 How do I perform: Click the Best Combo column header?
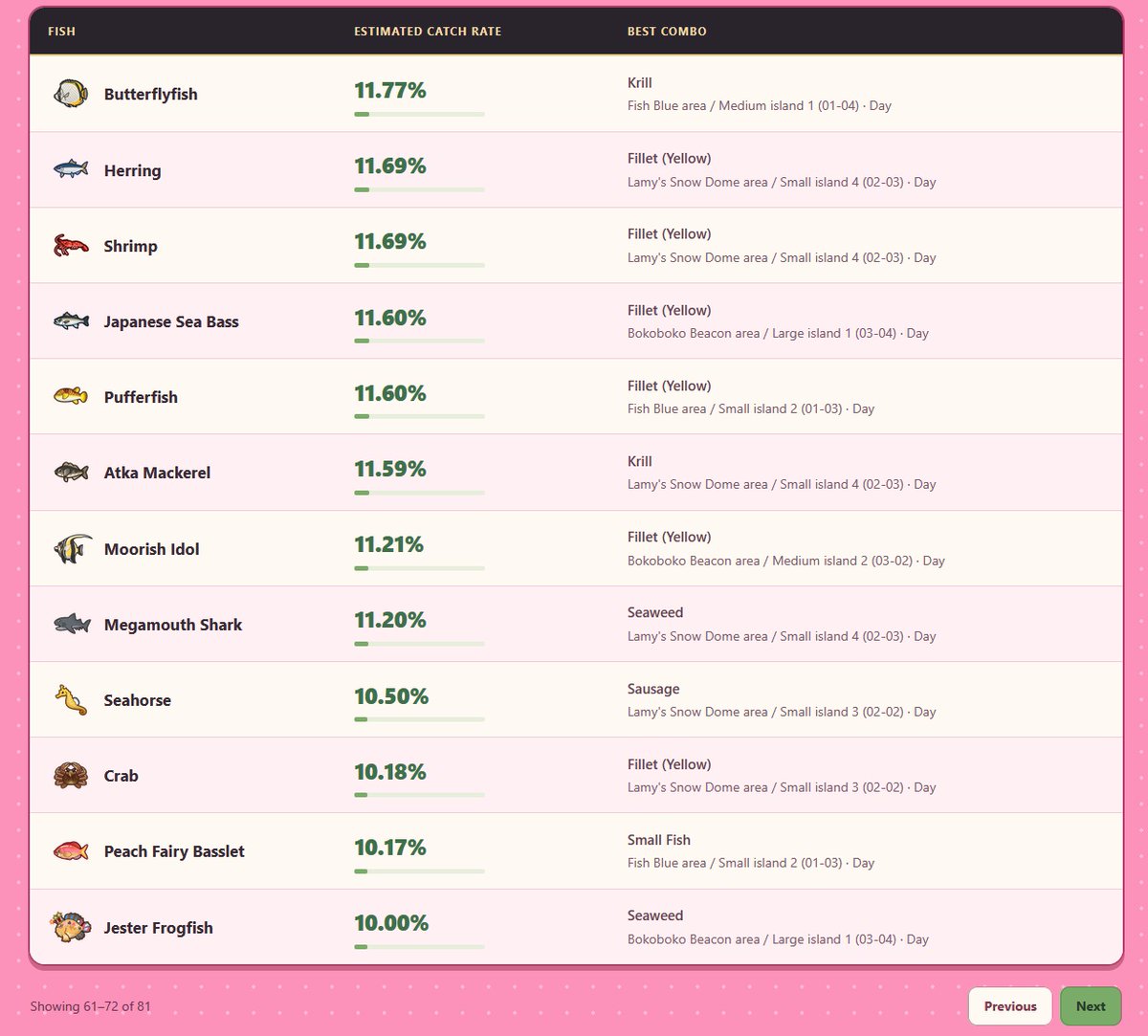coord(667,32)
